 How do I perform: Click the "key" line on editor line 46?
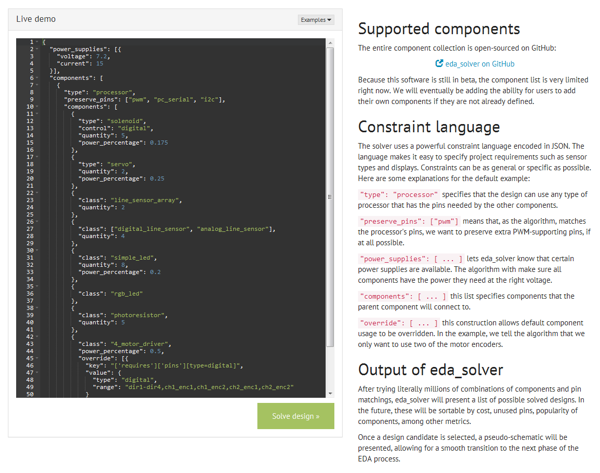point(164,365)
